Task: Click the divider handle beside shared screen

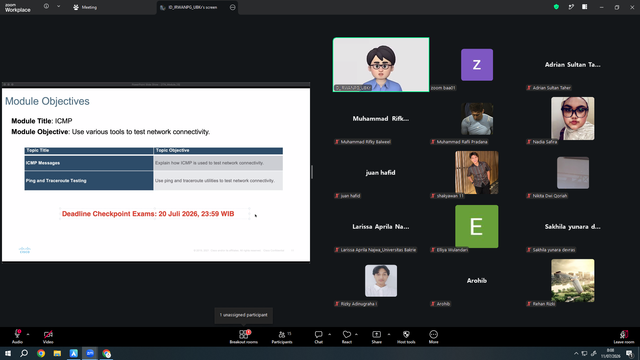Action: (312, 172)
